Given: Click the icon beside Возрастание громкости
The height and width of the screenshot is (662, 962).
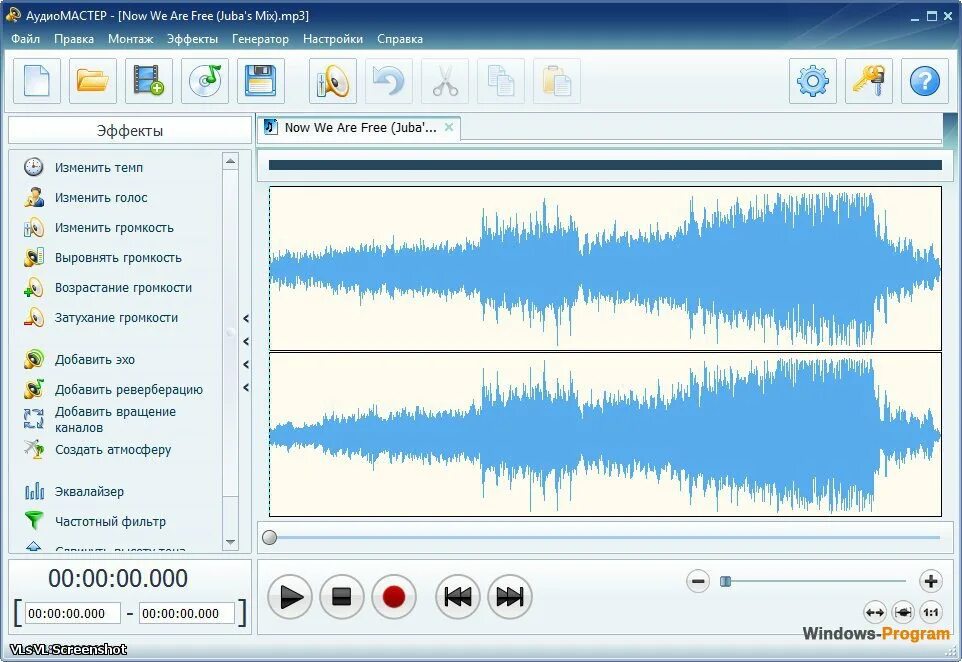Looking at the screenshot, I should (34, 287).
